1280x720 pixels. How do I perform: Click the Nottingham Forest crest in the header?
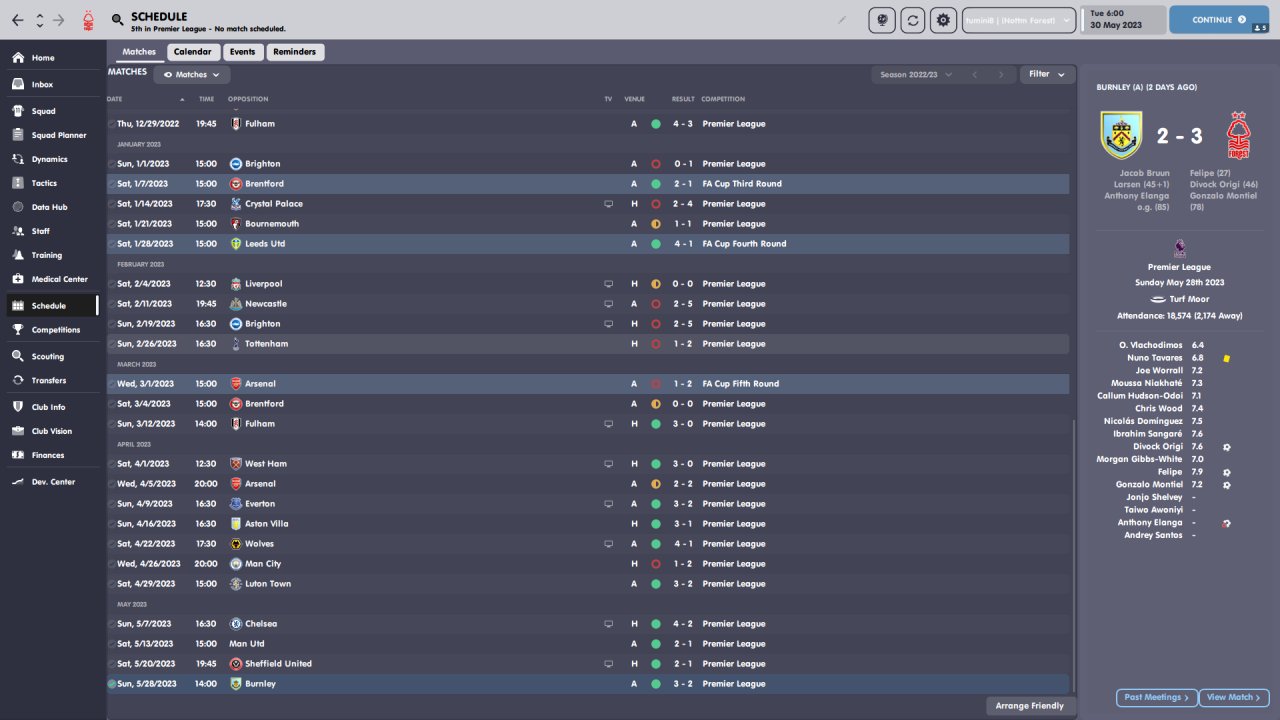tap(90, 20)
